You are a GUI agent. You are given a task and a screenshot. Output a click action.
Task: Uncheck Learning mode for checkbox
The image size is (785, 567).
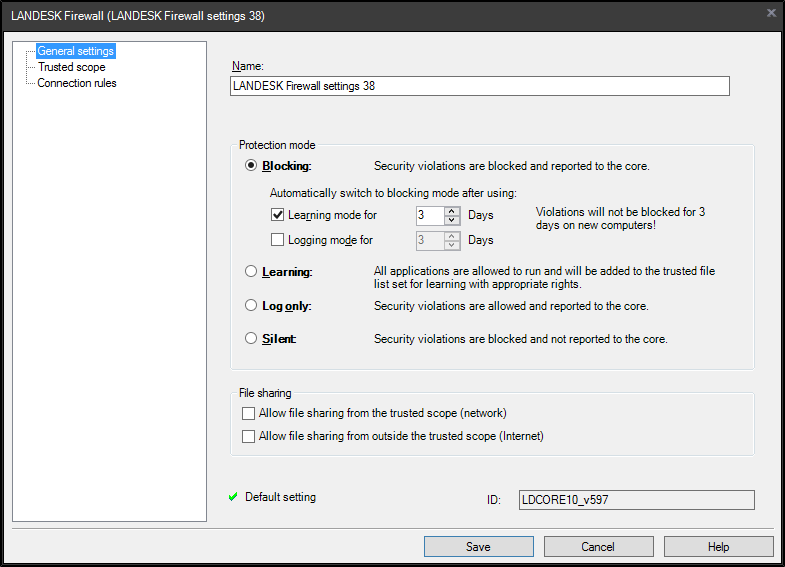[x=278, y=214]
